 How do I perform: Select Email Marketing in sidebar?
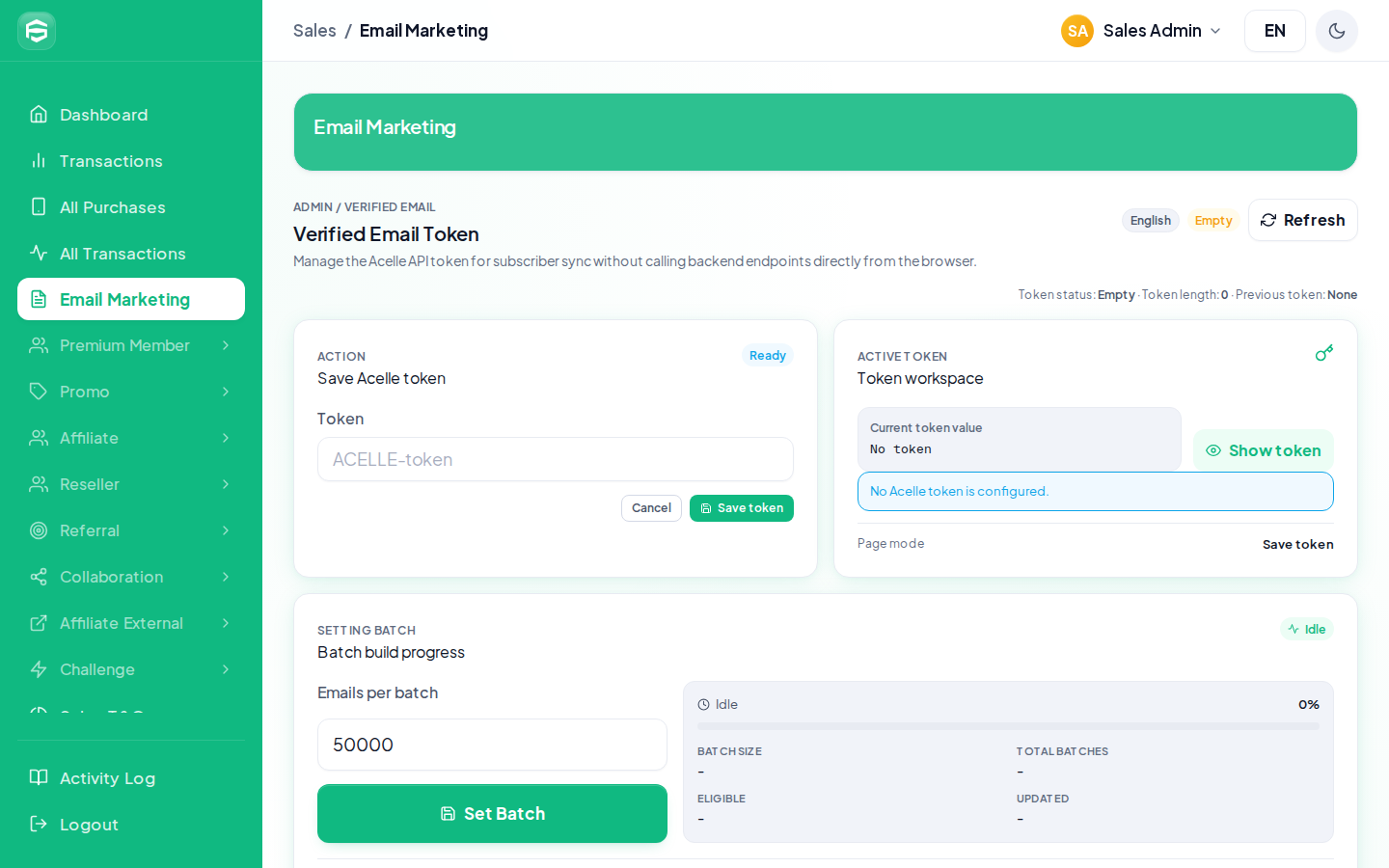[131, 299]
